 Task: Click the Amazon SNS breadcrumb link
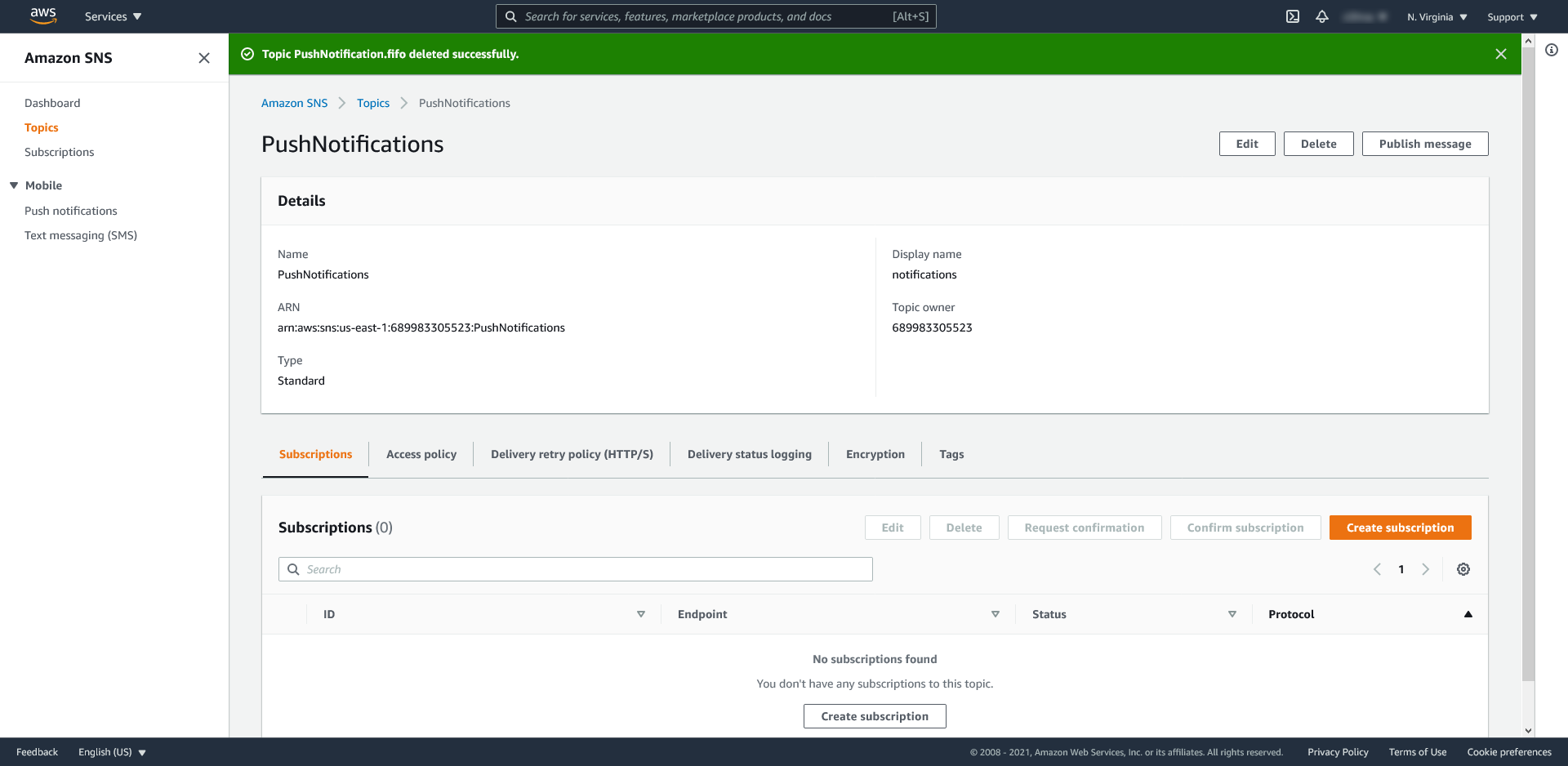coord(294,103)
